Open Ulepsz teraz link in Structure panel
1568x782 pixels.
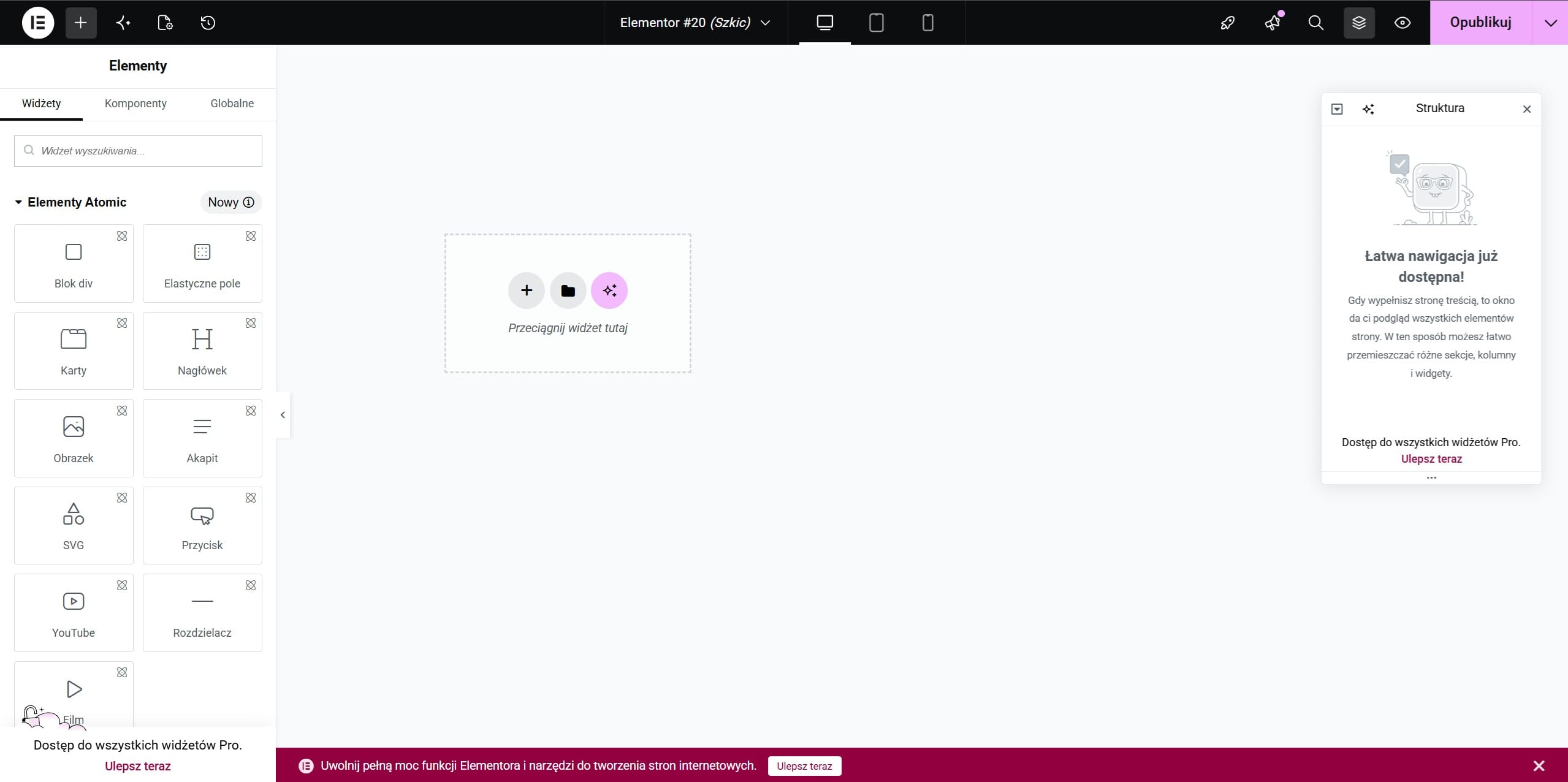coord(1431,459)
